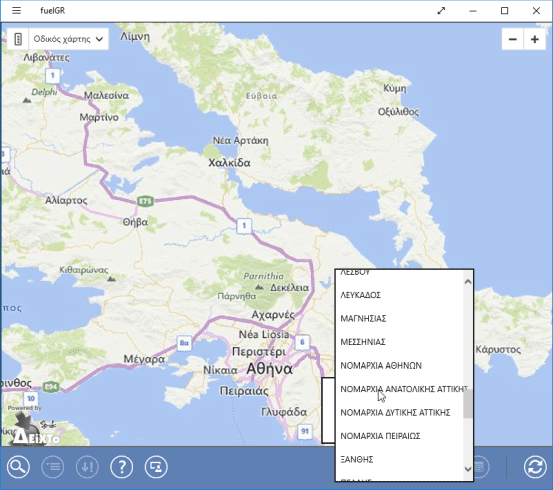Click the Θήβα label on map
The image size is (553, 490).
click(x=135, y=222)
